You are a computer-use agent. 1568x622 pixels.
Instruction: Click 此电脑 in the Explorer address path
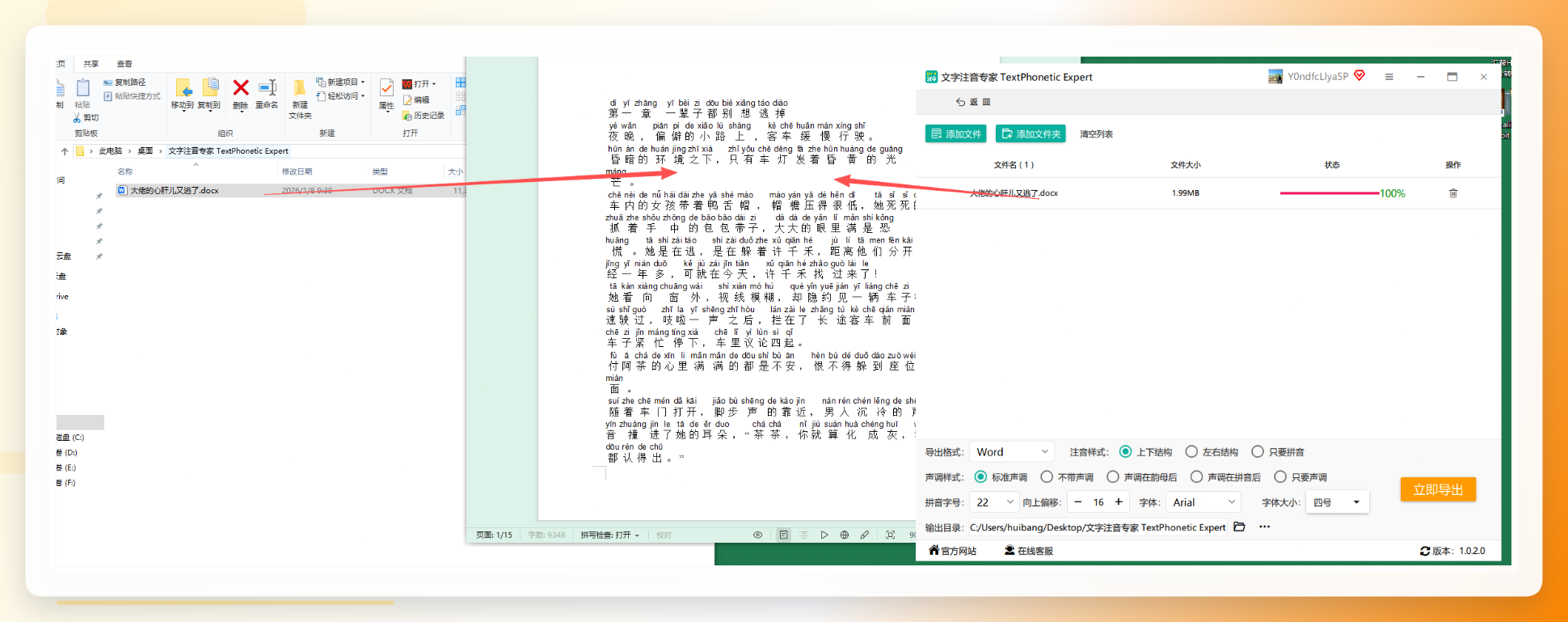click(x=111, y=151)
